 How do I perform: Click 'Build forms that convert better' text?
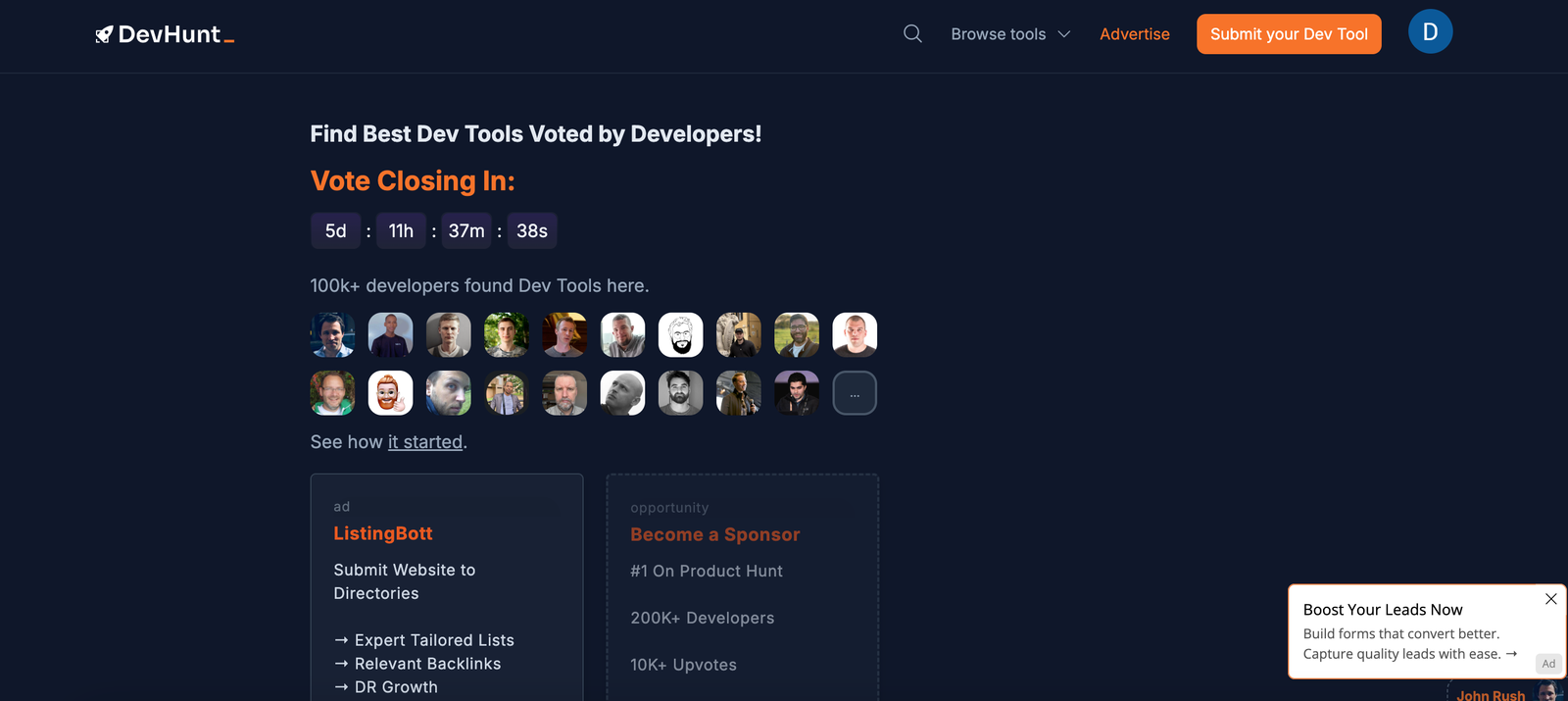point(1401,634)
